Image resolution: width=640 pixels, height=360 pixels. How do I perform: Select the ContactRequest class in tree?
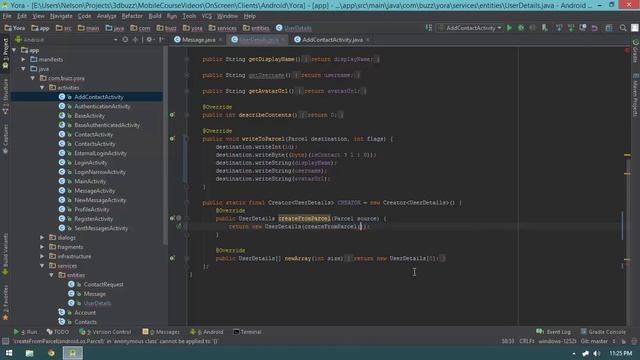pos(103,284)
